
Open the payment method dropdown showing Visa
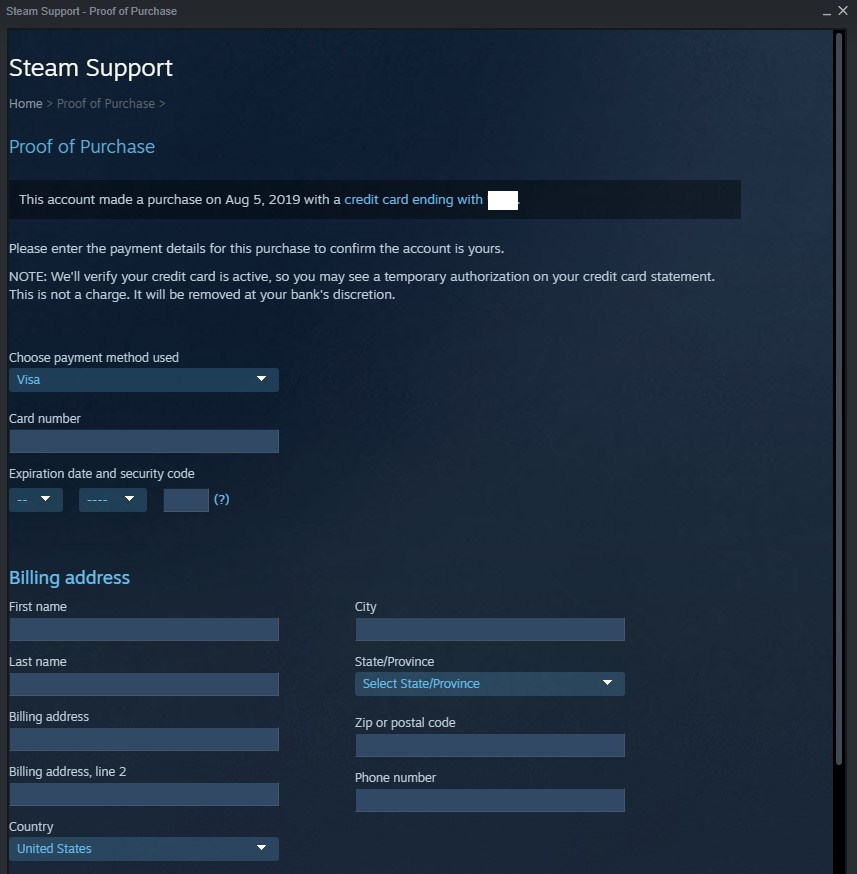pos(144,380)
